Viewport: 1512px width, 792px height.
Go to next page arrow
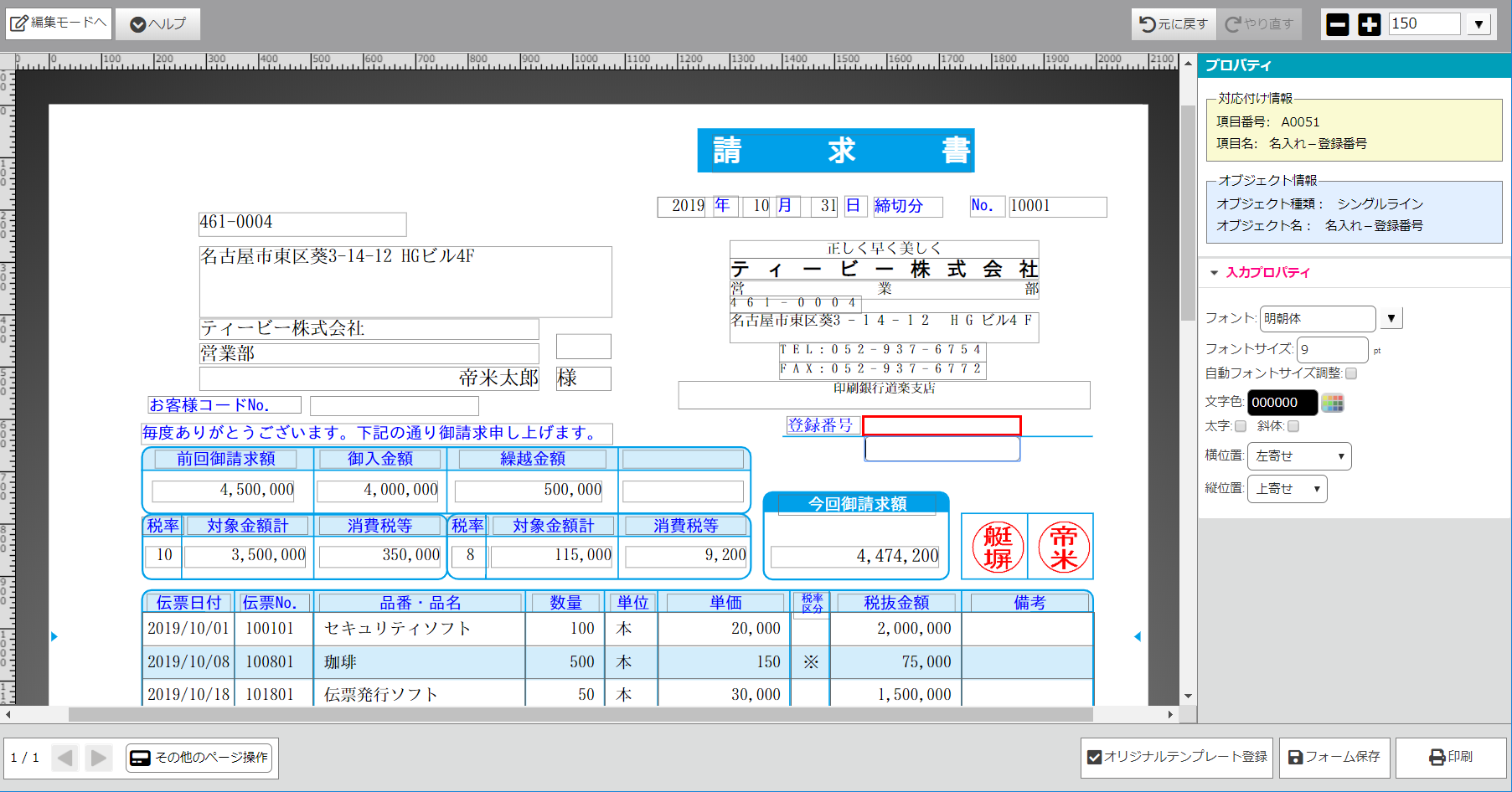tap(98, 758)
